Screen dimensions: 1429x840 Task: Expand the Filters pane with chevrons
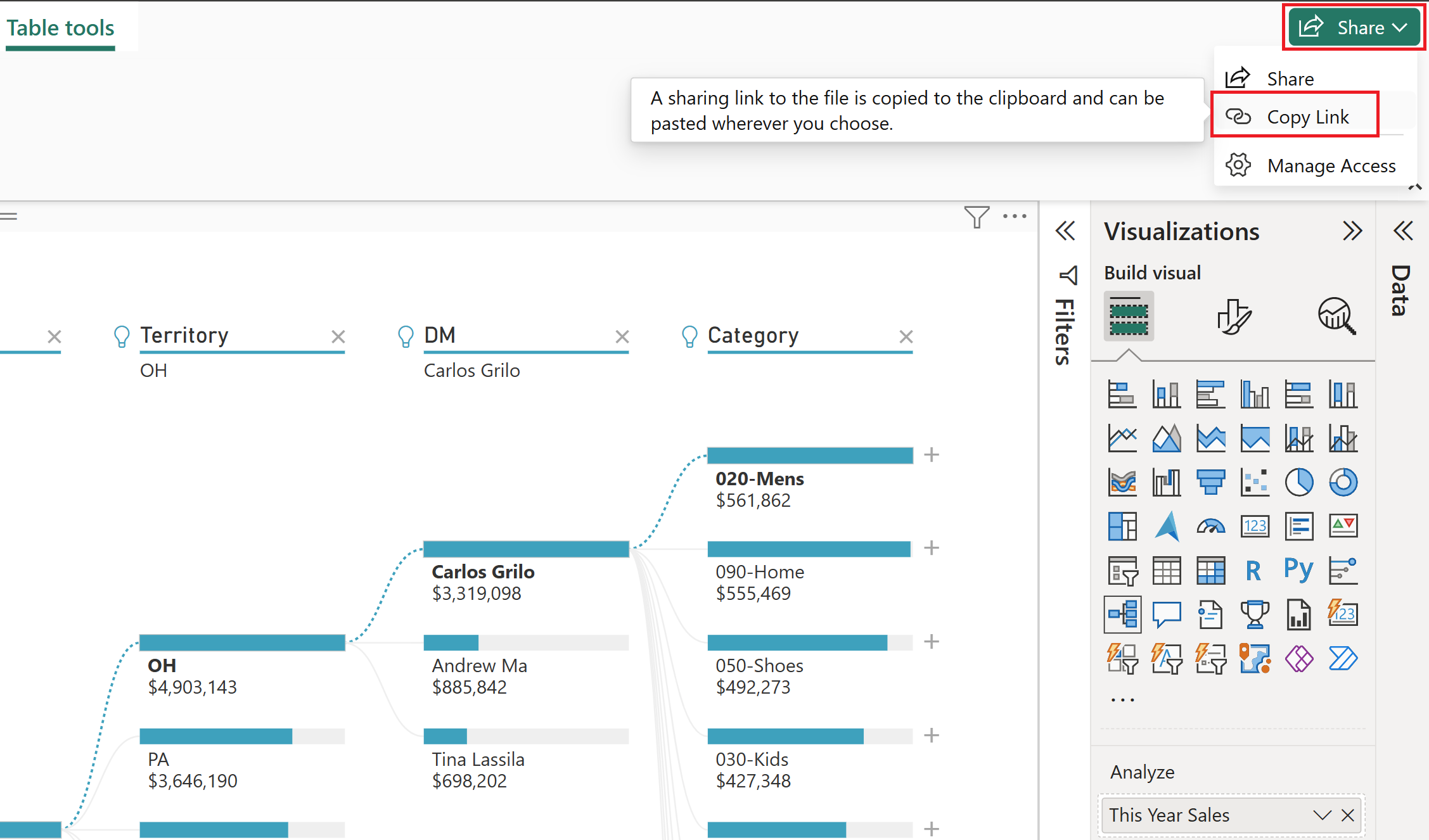pyautogui.click(x=1065, y=231)
